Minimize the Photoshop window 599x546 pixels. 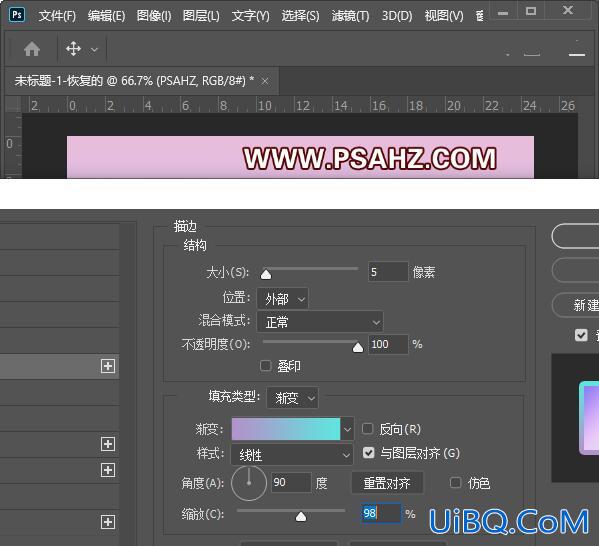click(x=503, y=13)
